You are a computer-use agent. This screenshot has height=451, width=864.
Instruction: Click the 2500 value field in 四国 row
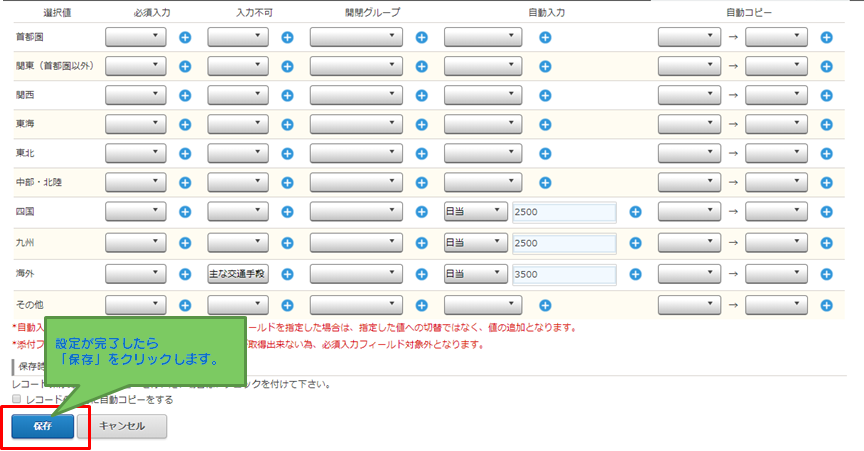(x=564, y=212)
